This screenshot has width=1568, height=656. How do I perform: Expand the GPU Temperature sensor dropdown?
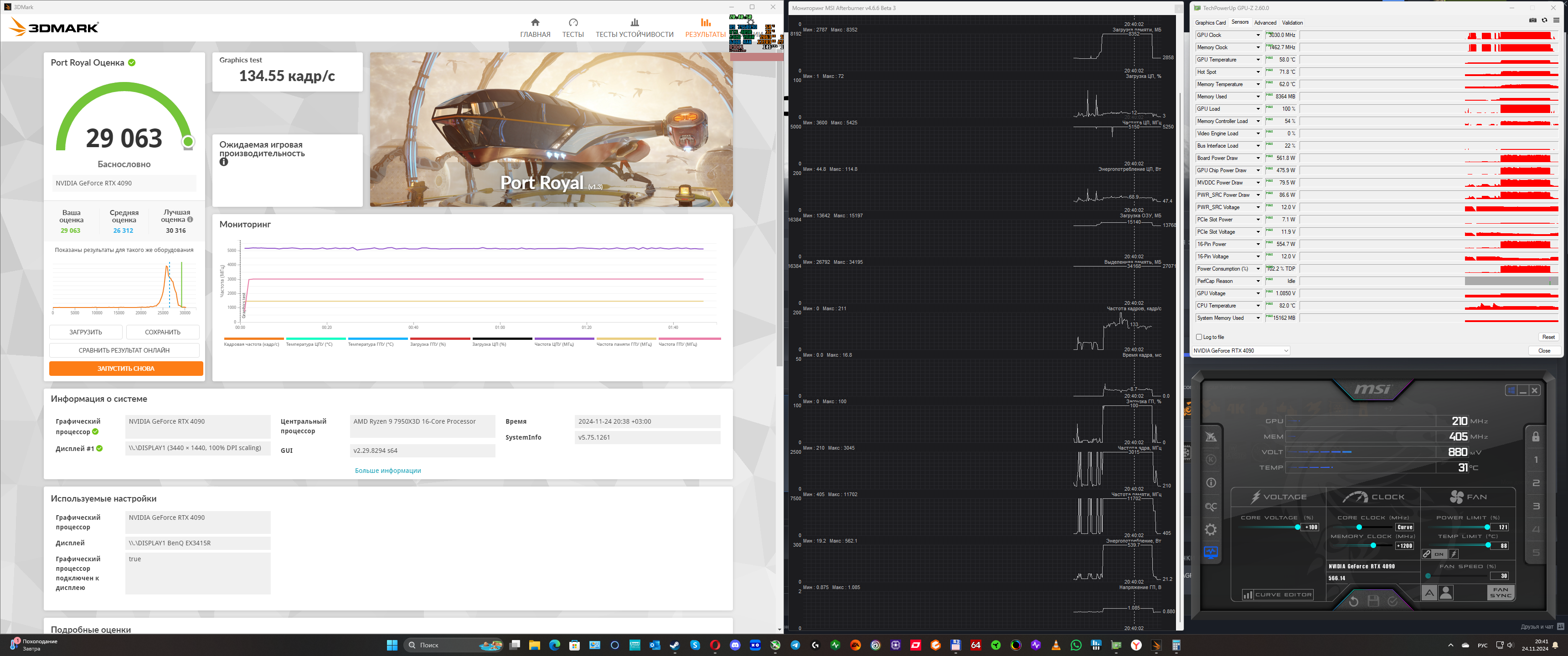click(x=1258, y=60)
